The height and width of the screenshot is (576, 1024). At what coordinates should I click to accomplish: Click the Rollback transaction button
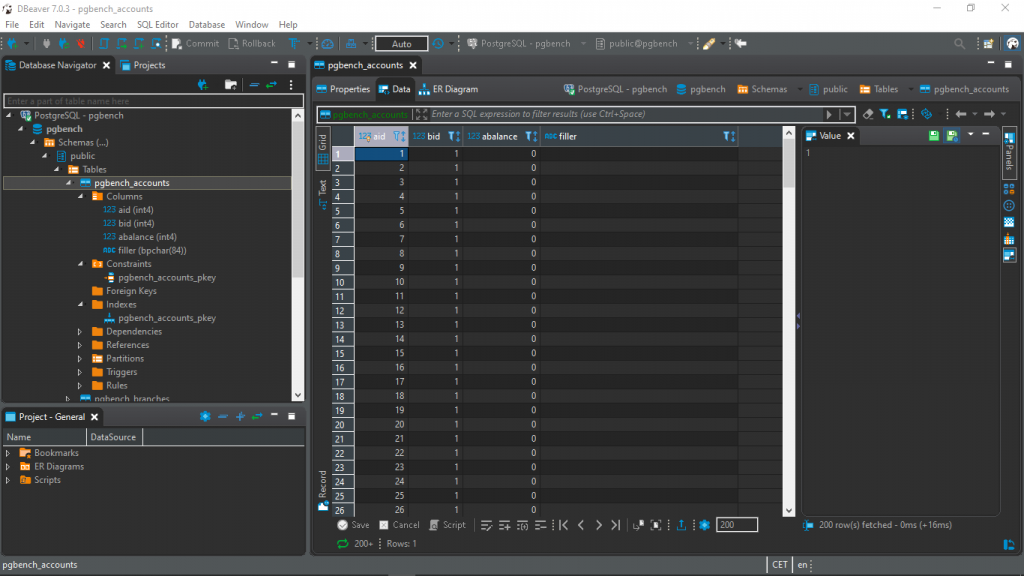click(251, 44)
